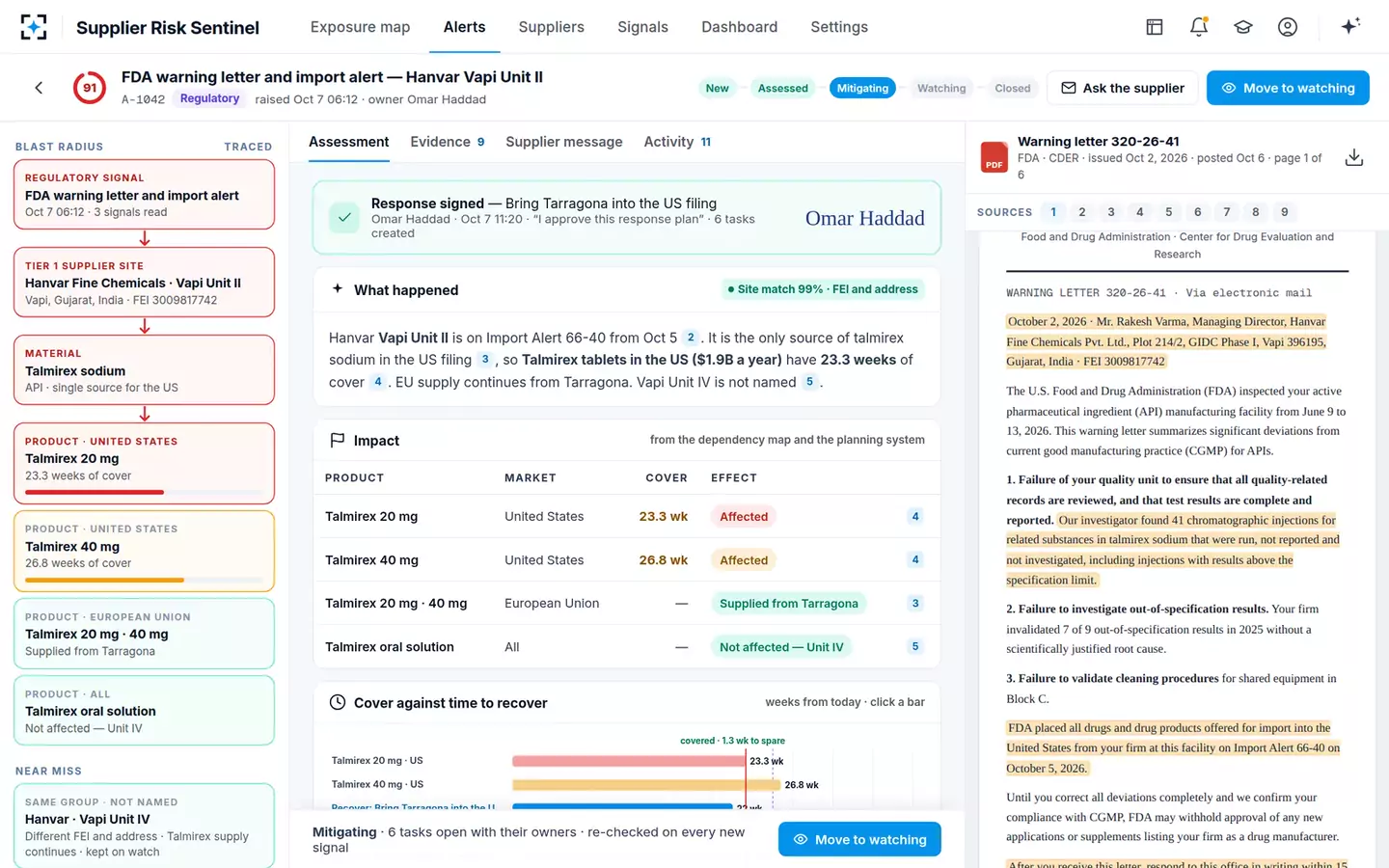This screenshot has width=1389, height=868.
Task: Download the warning letter PDF
Action: point(1354,157)
